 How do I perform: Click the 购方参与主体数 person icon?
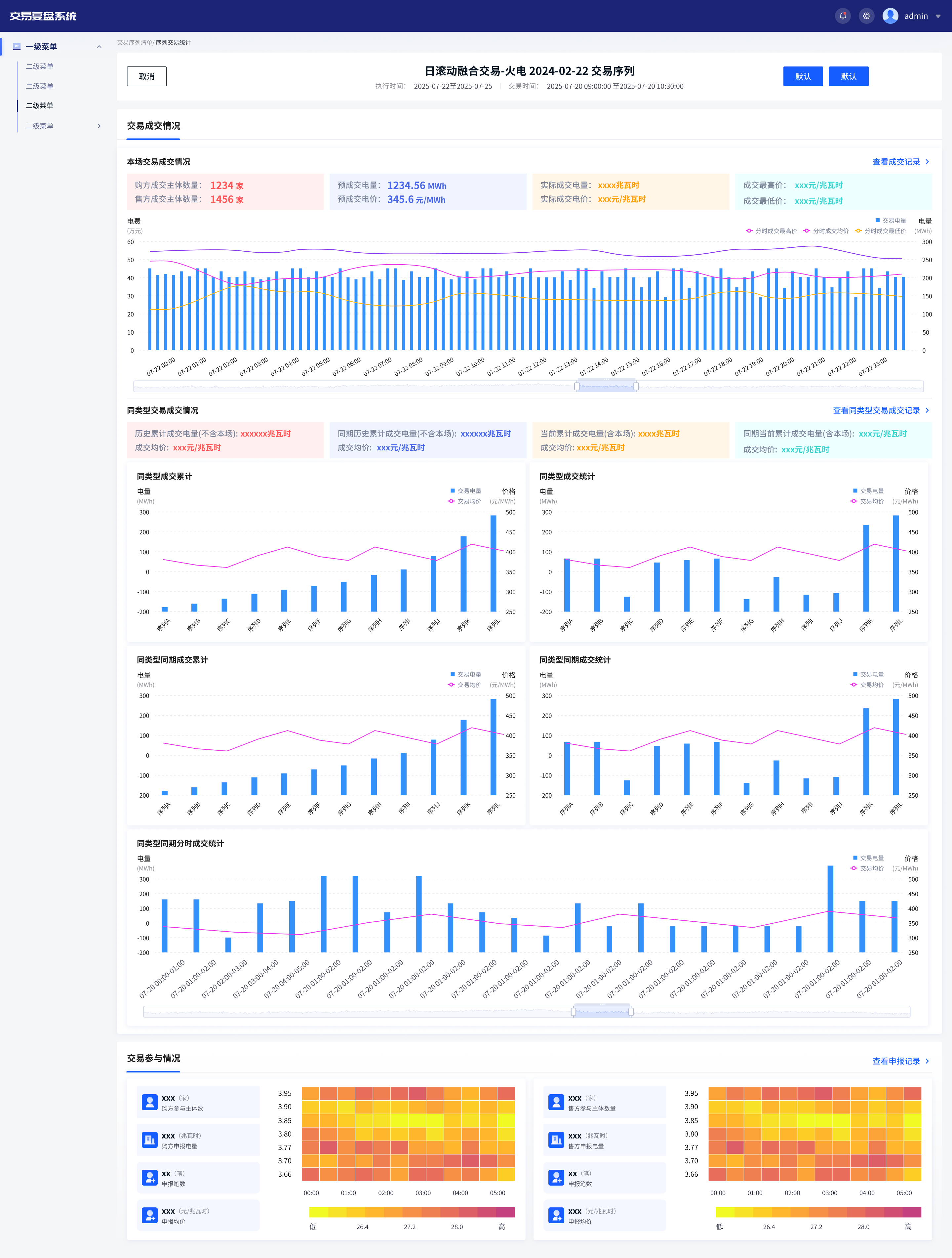tap(149, 1102)
